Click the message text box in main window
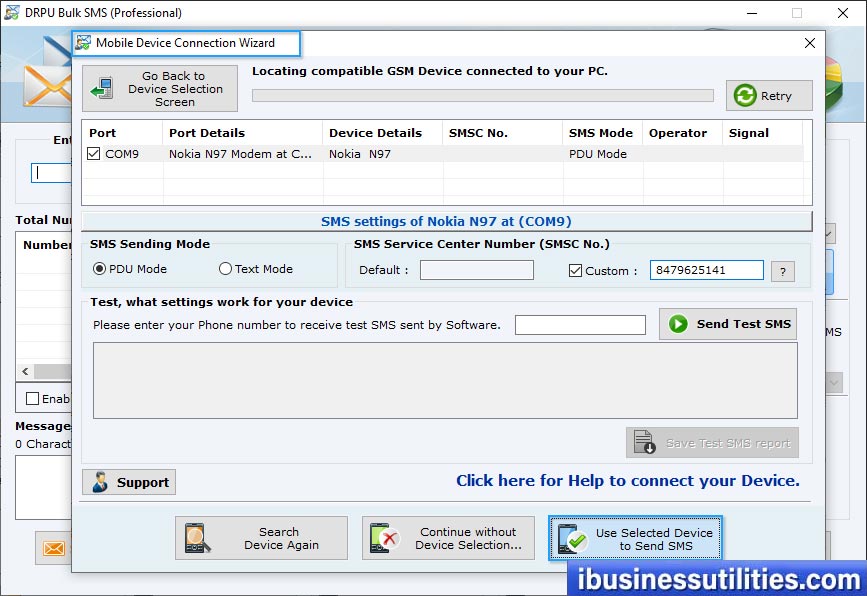 pos(43,488)
